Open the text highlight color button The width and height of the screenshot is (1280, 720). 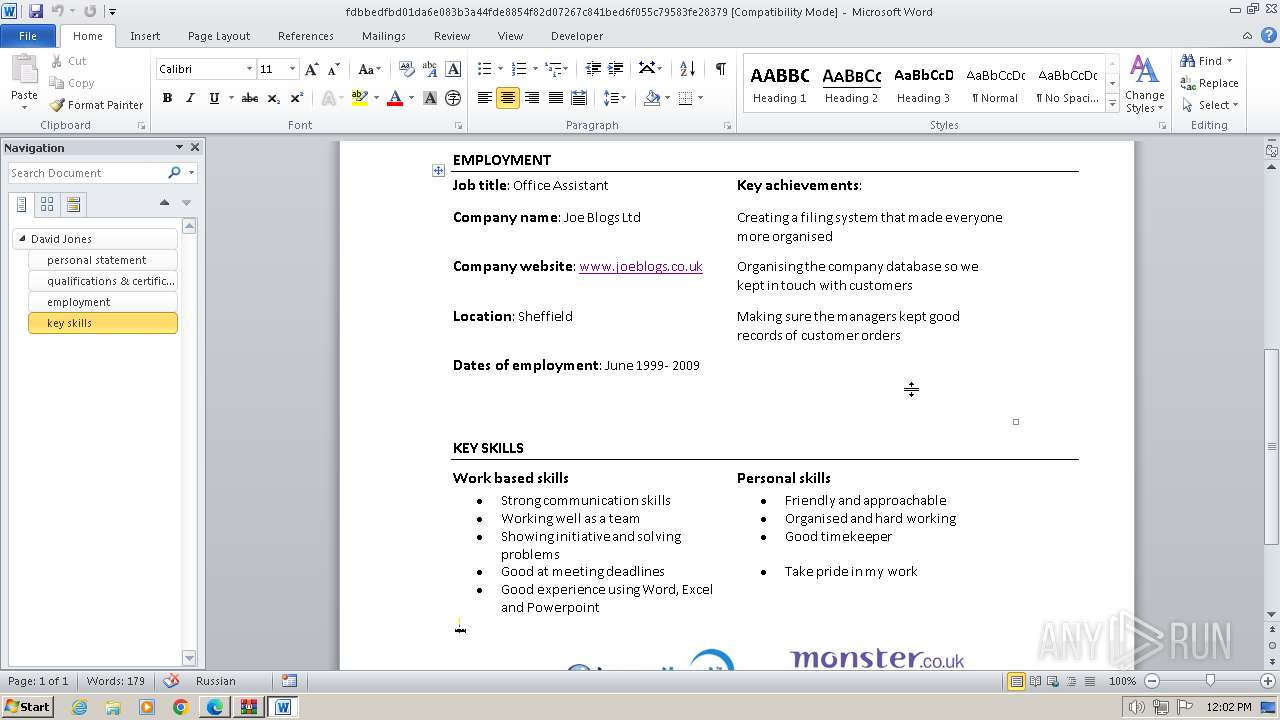(x=360, y=98)
